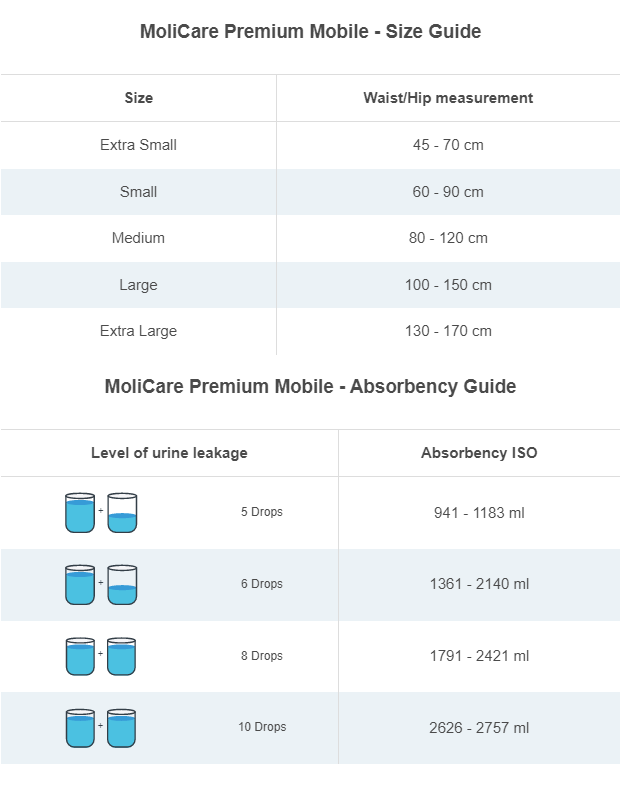The image size is (623, 787).
Task: Click the left beaker in the 8 Drops row
Action: click(x=80, y=656)
